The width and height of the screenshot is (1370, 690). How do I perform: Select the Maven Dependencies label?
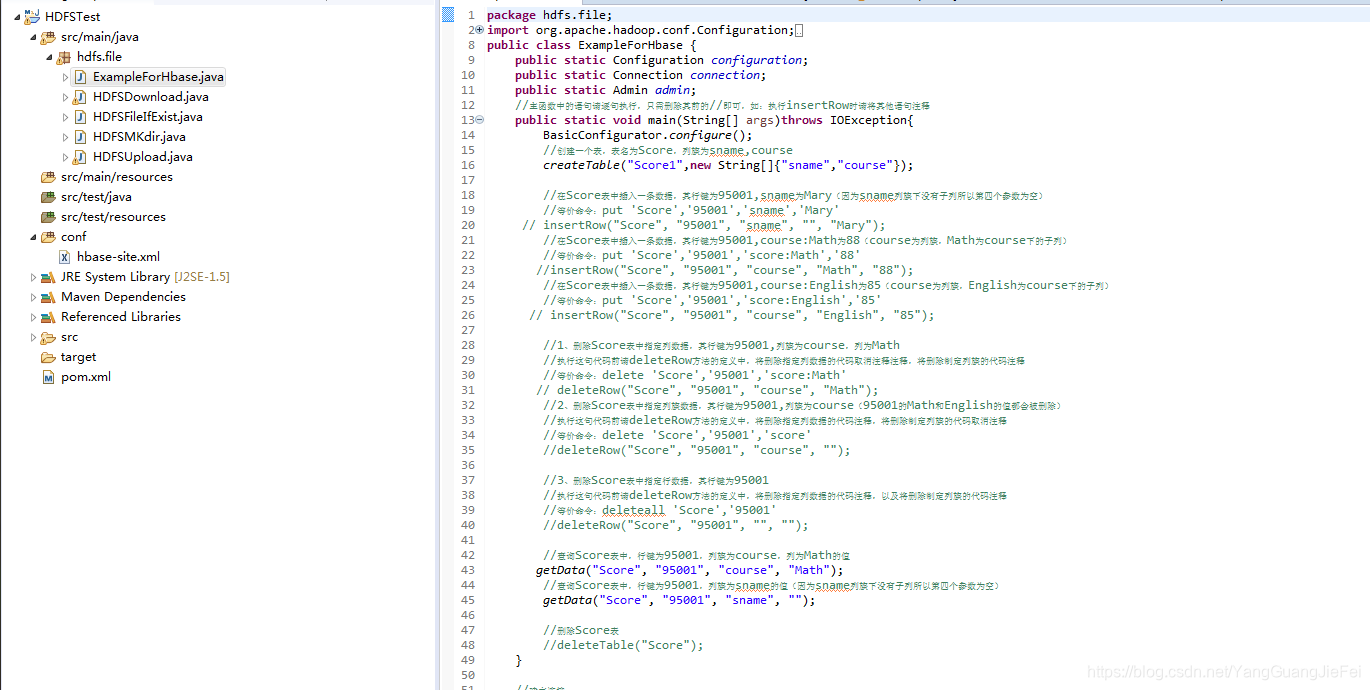[x=123, y=297]
